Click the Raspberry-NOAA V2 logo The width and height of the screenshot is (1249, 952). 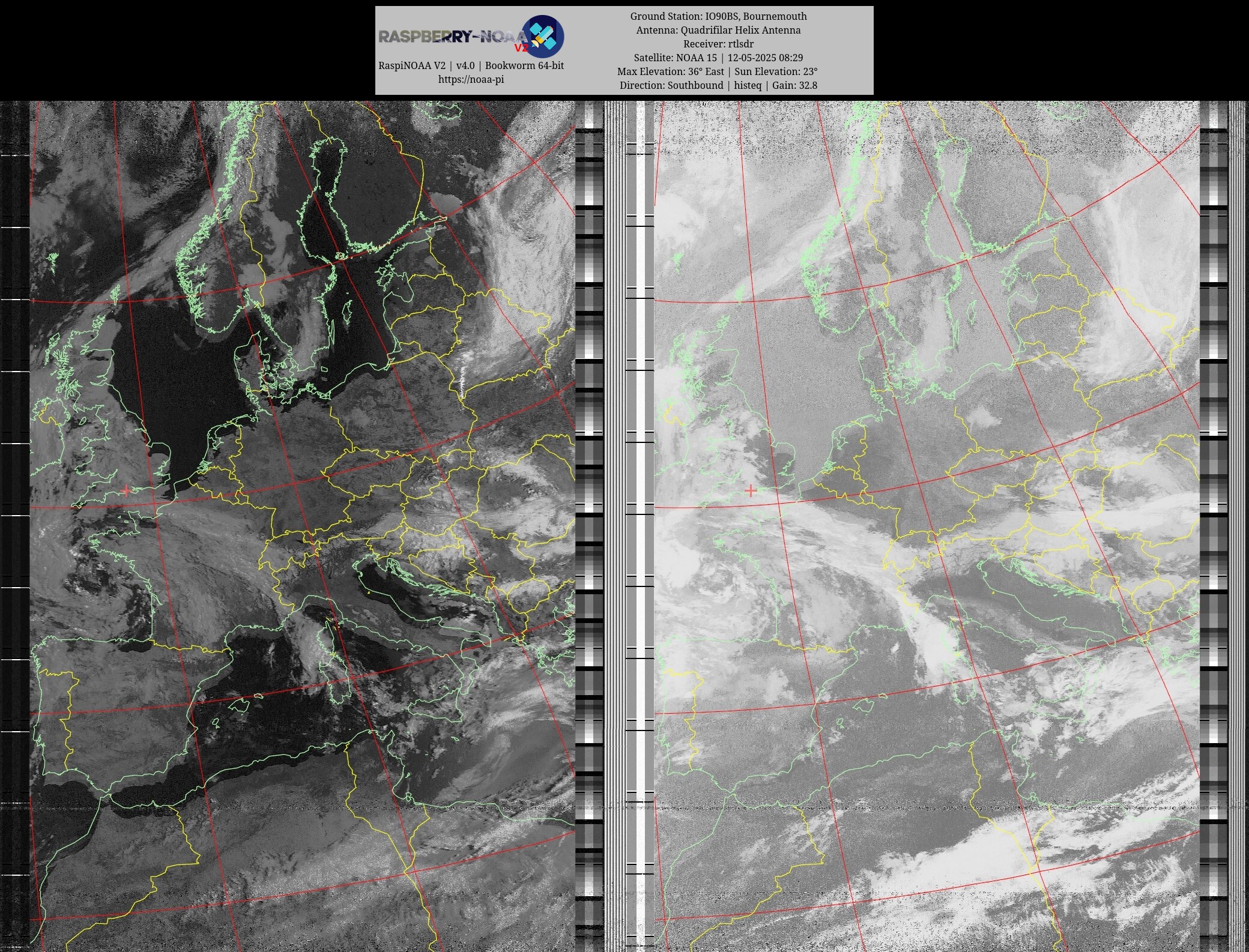point(471,36)
